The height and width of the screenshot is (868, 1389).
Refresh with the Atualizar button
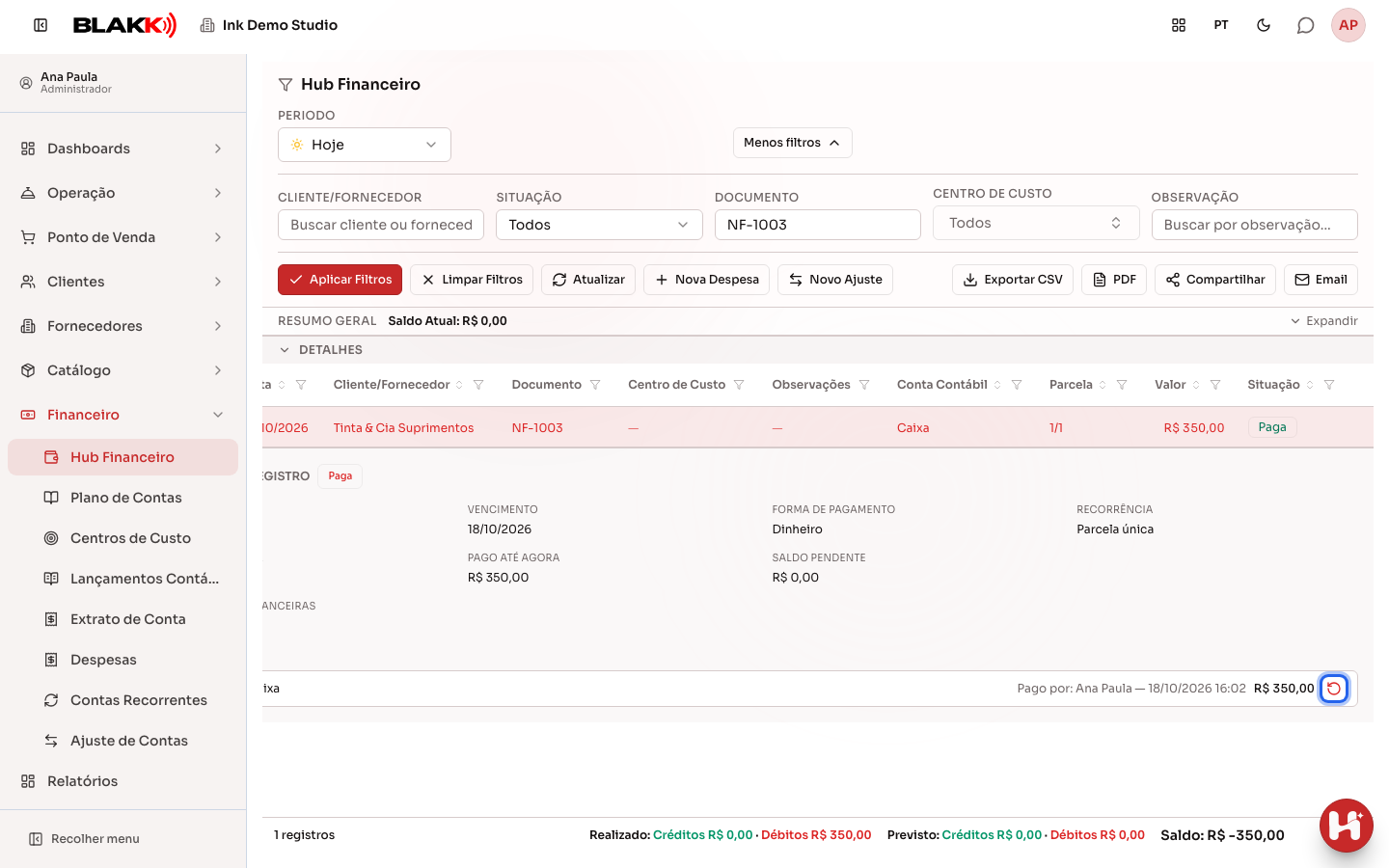(588, 280)
